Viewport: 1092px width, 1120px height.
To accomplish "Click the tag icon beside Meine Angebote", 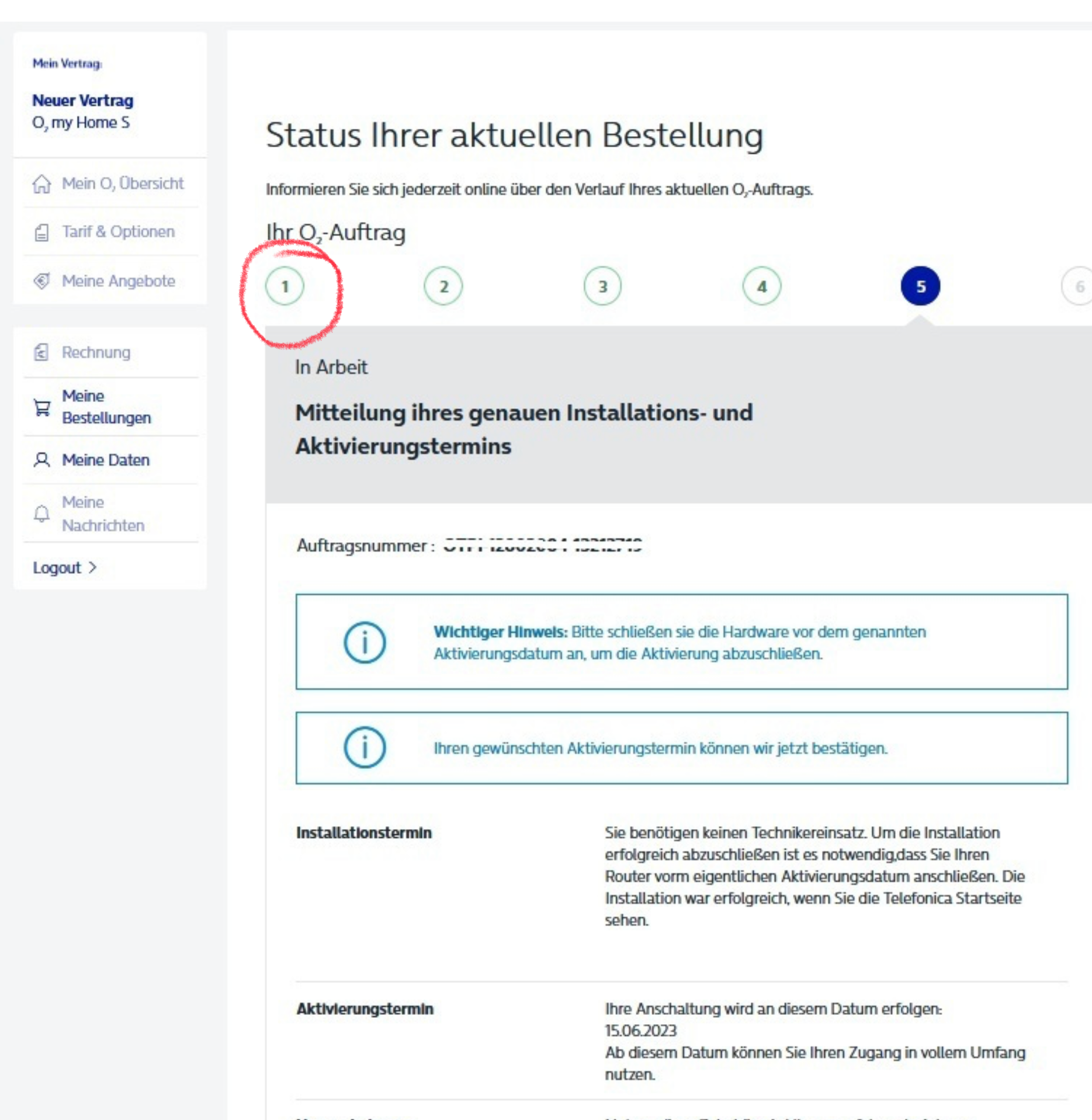I will point(41,281).
